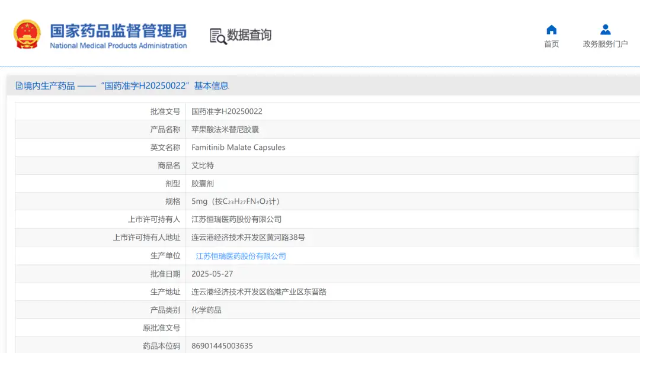
Task: Select holder address 连云港经济技术开发区黄河路38号
Action: coord(248,238)
